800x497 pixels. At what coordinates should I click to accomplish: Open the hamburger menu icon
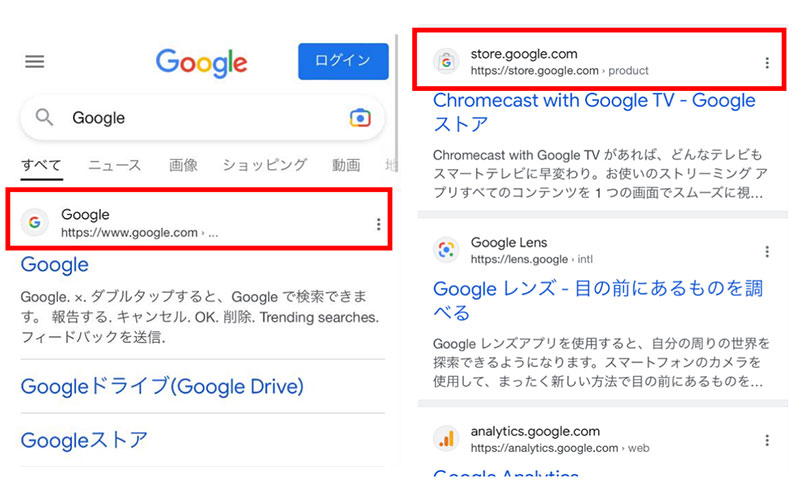coord(35,62)
